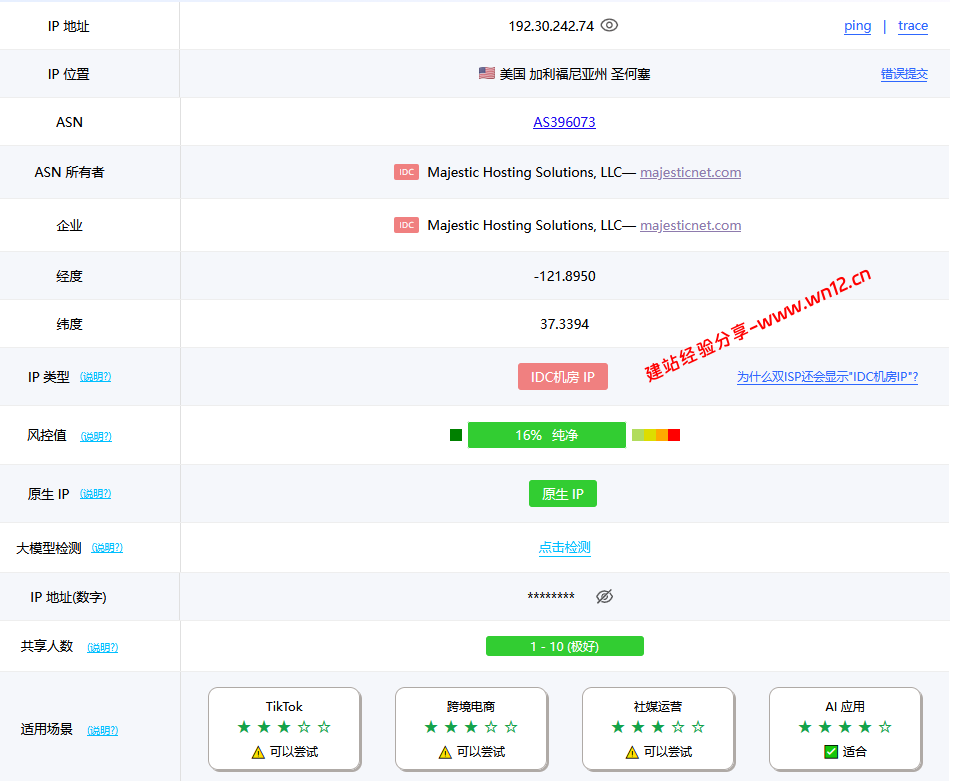Click the US flag icon in the IP 位置 row
953x781 pixels.
[x=486, y=74]
